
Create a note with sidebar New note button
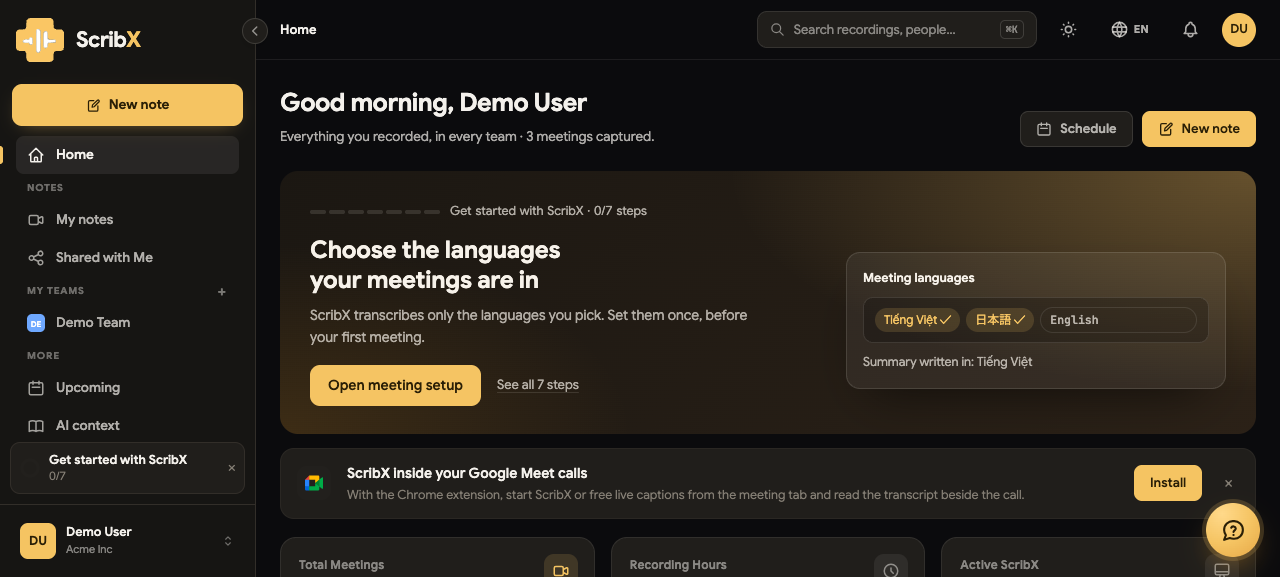(x=127, y=105)
